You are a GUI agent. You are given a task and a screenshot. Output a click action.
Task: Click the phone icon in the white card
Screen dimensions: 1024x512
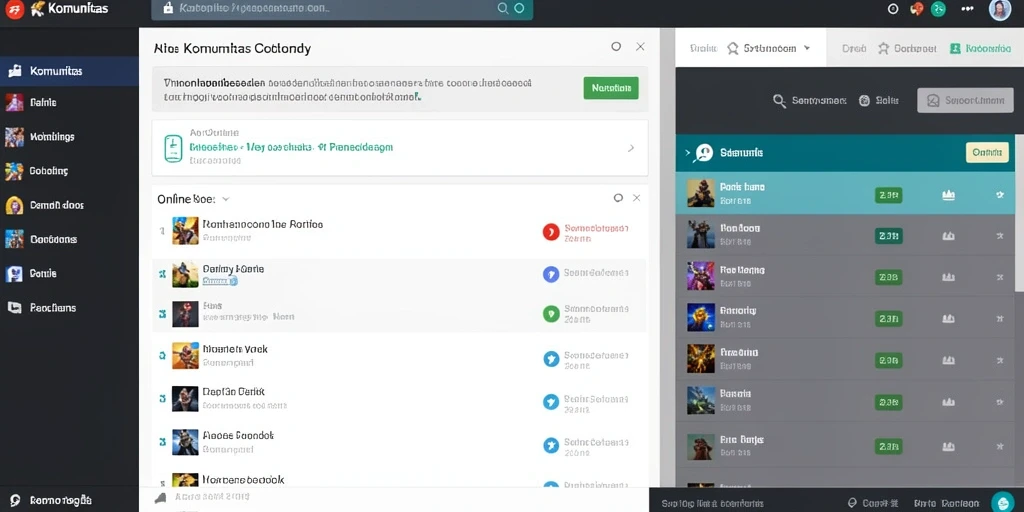[173, 148]
